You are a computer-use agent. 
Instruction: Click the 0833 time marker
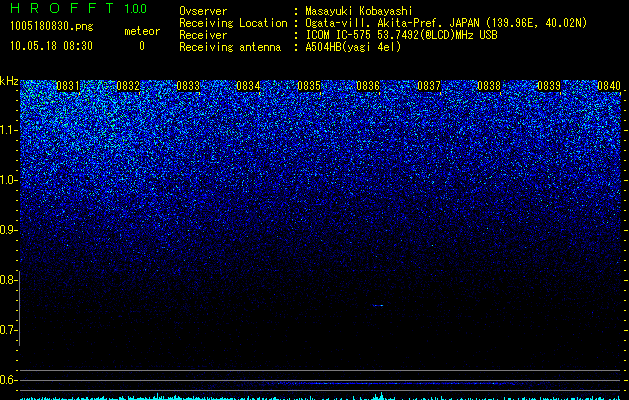188,86
